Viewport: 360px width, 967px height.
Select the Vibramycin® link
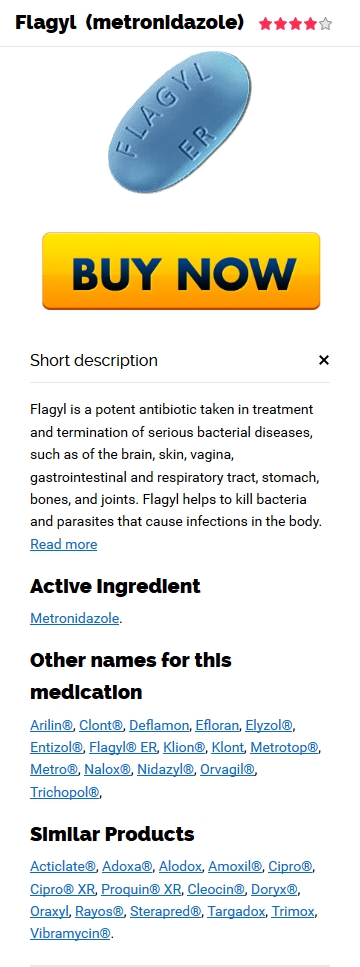(x=70, y=934)
